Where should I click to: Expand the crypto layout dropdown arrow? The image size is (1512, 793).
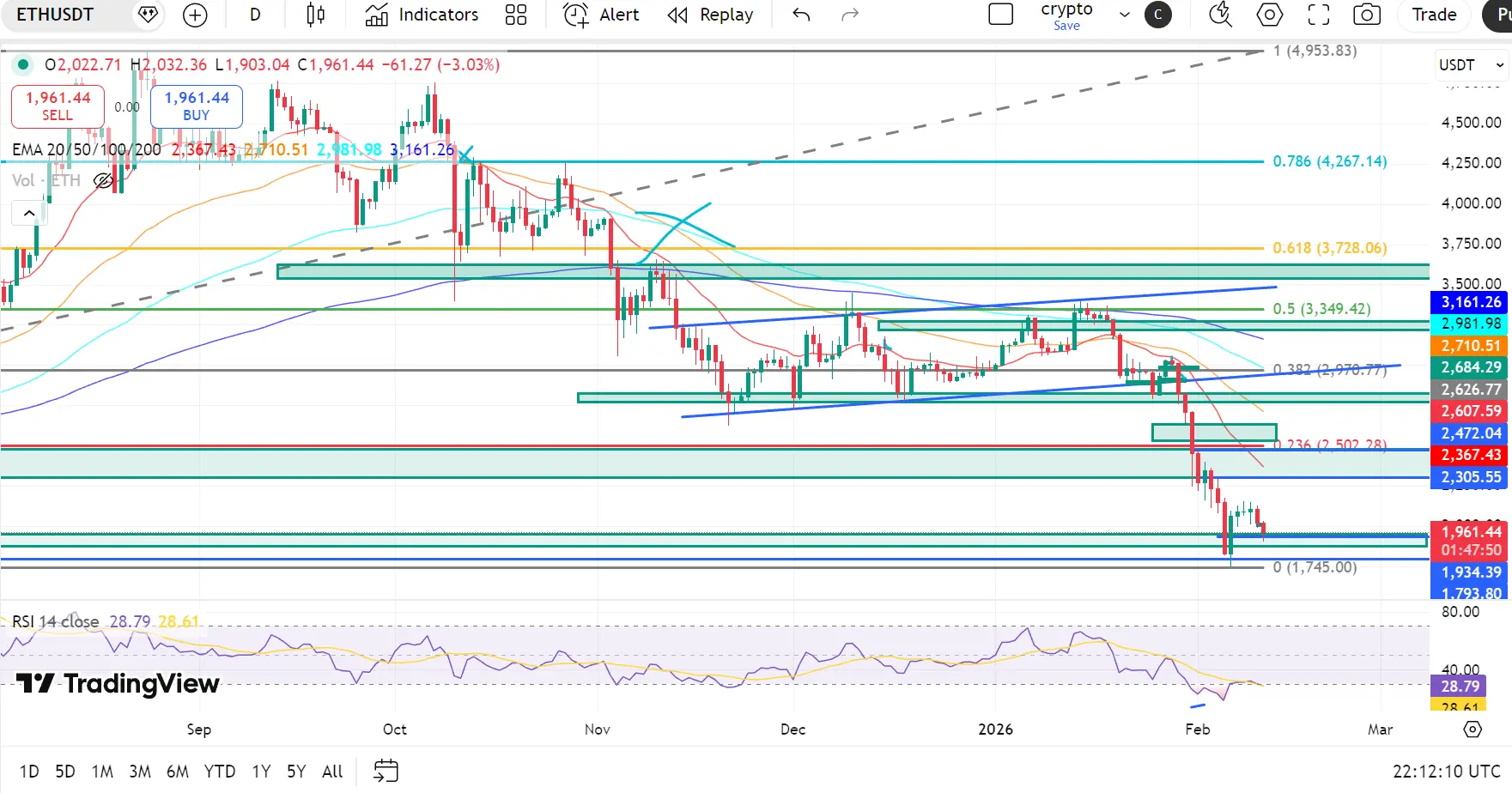1124,15
